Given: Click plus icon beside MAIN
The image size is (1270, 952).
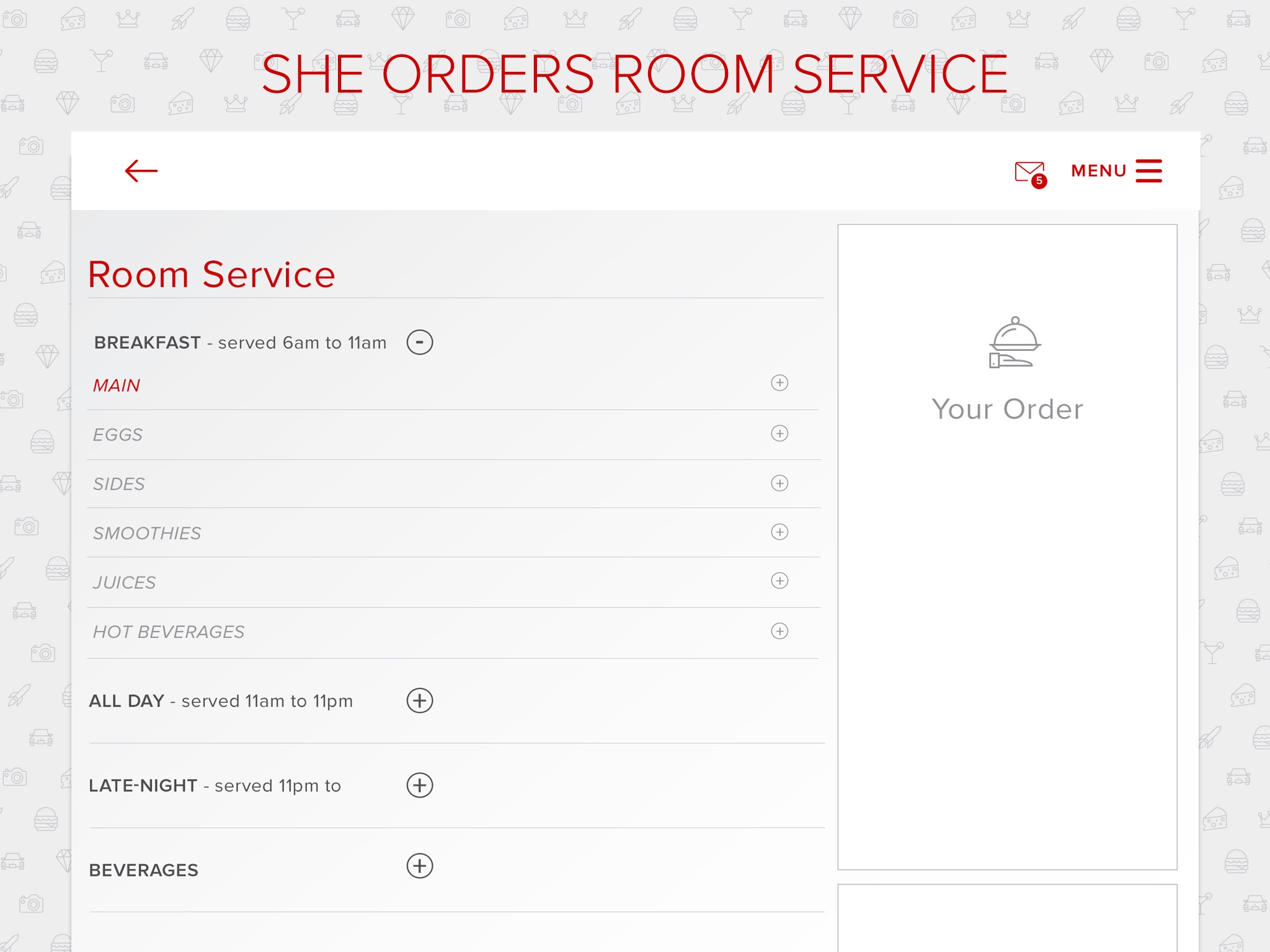Looking at the screenshot, I should click(779, 383).
